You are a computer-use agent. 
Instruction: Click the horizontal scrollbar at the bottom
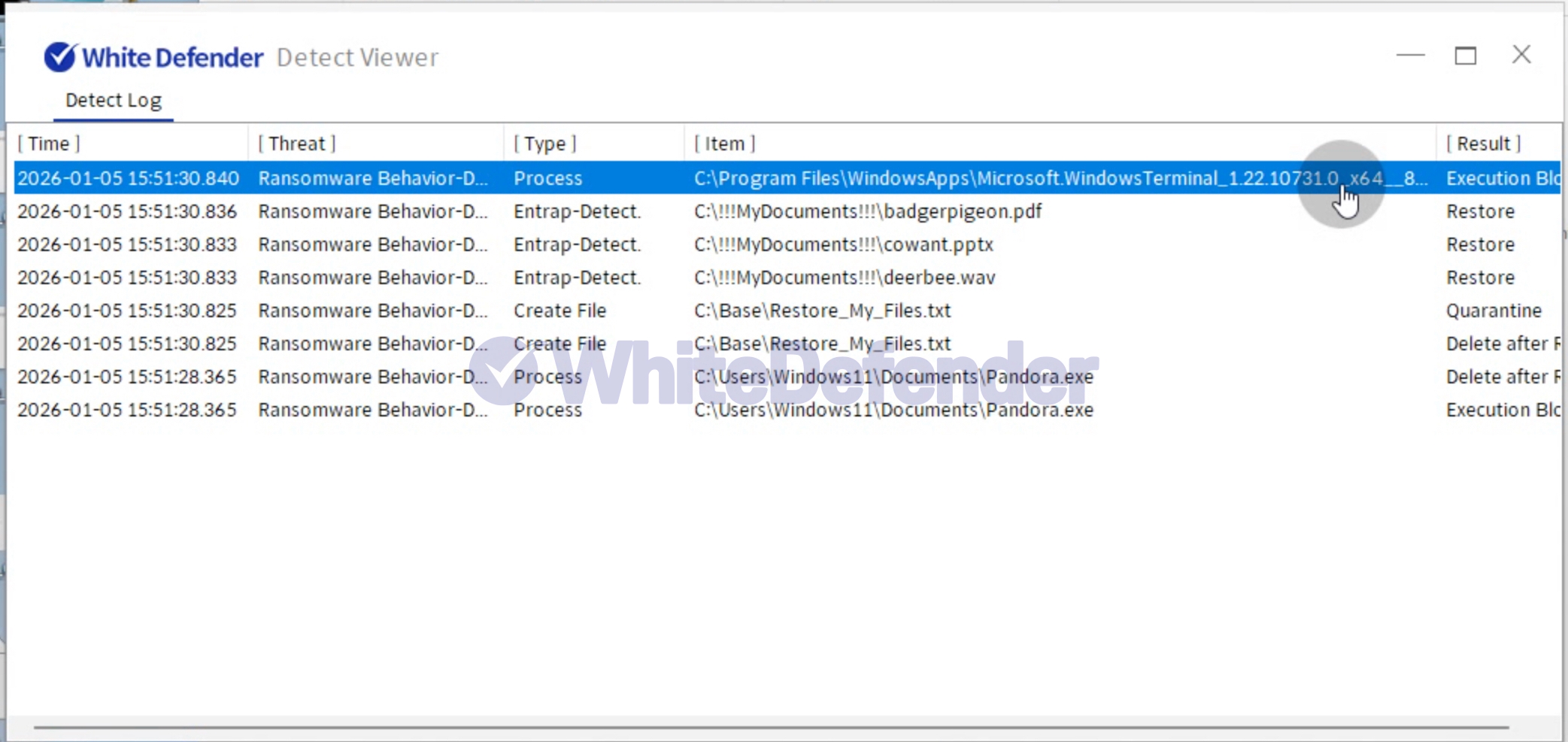[x=771, y=728]
